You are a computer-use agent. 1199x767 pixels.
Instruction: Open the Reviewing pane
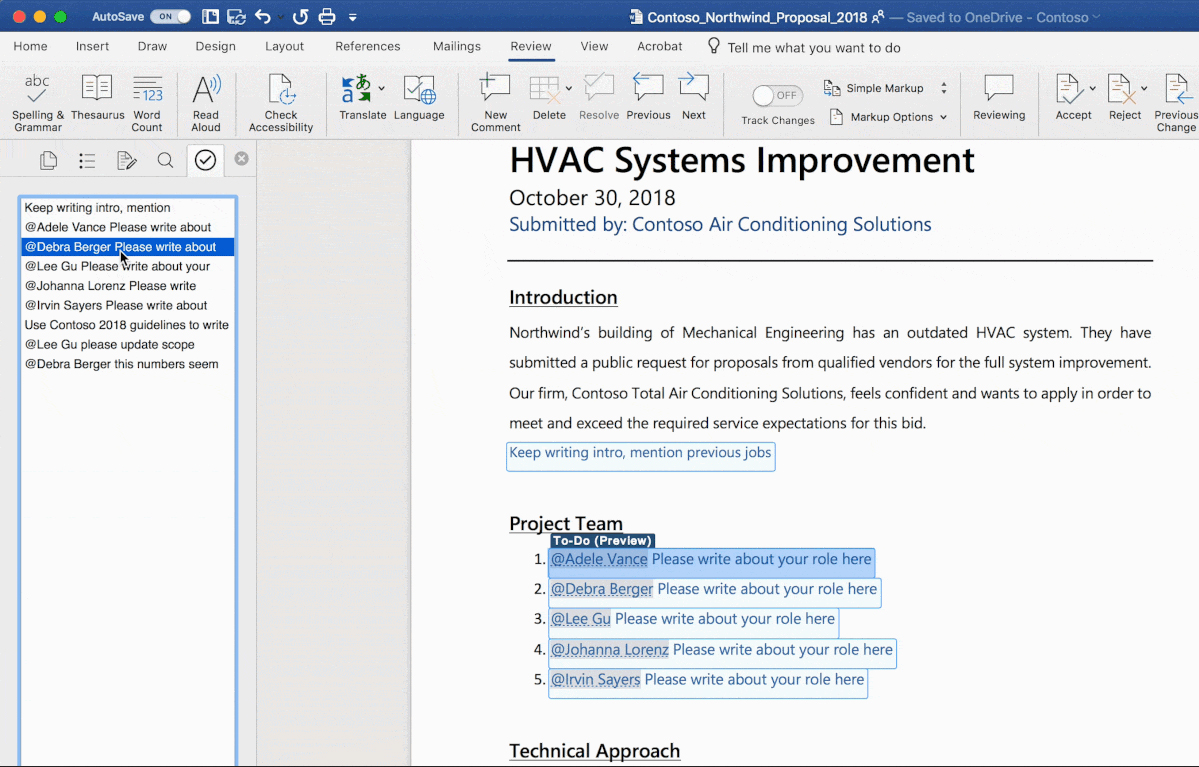999,98
